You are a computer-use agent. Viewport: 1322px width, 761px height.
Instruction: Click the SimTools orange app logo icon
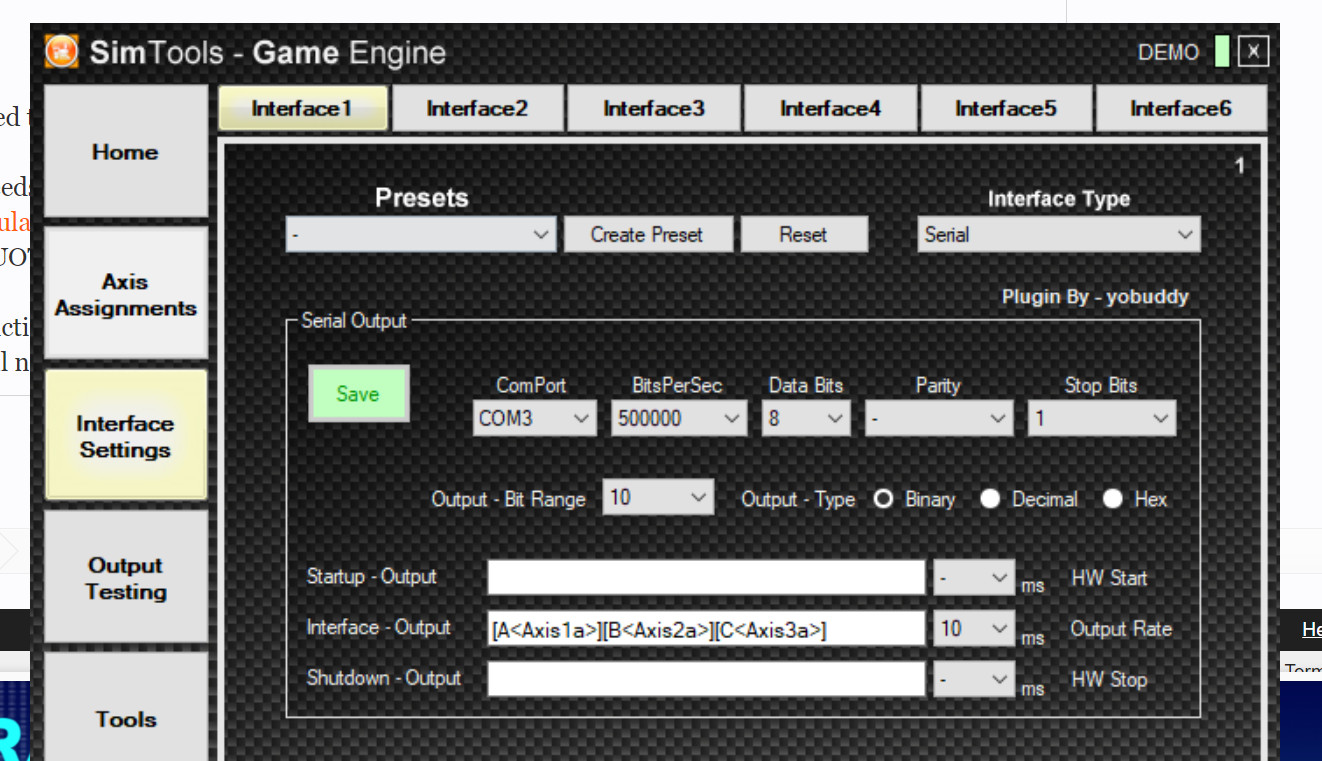(62, 51)
